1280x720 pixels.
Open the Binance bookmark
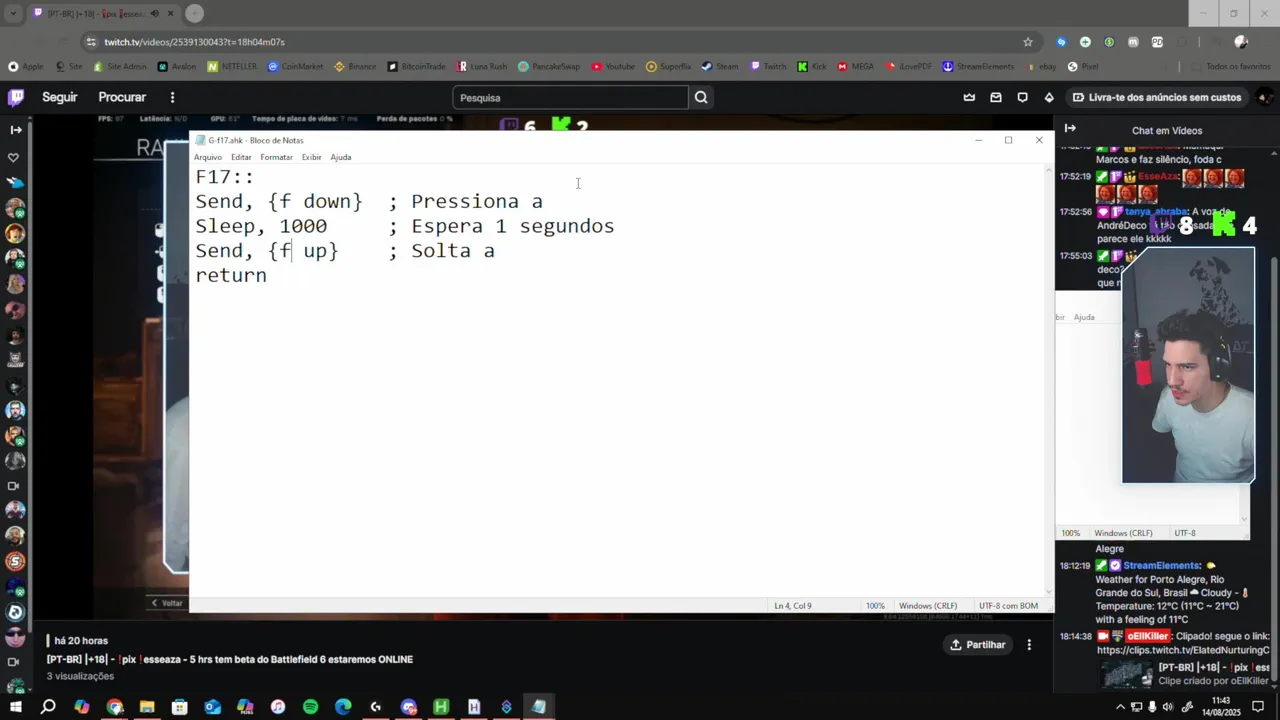355,67
